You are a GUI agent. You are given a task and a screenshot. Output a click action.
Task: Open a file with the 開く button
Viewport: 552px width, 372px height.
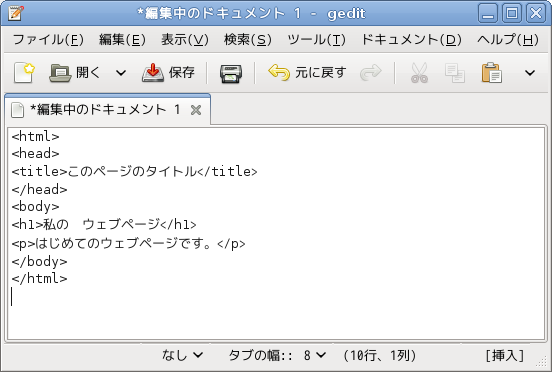74,73
